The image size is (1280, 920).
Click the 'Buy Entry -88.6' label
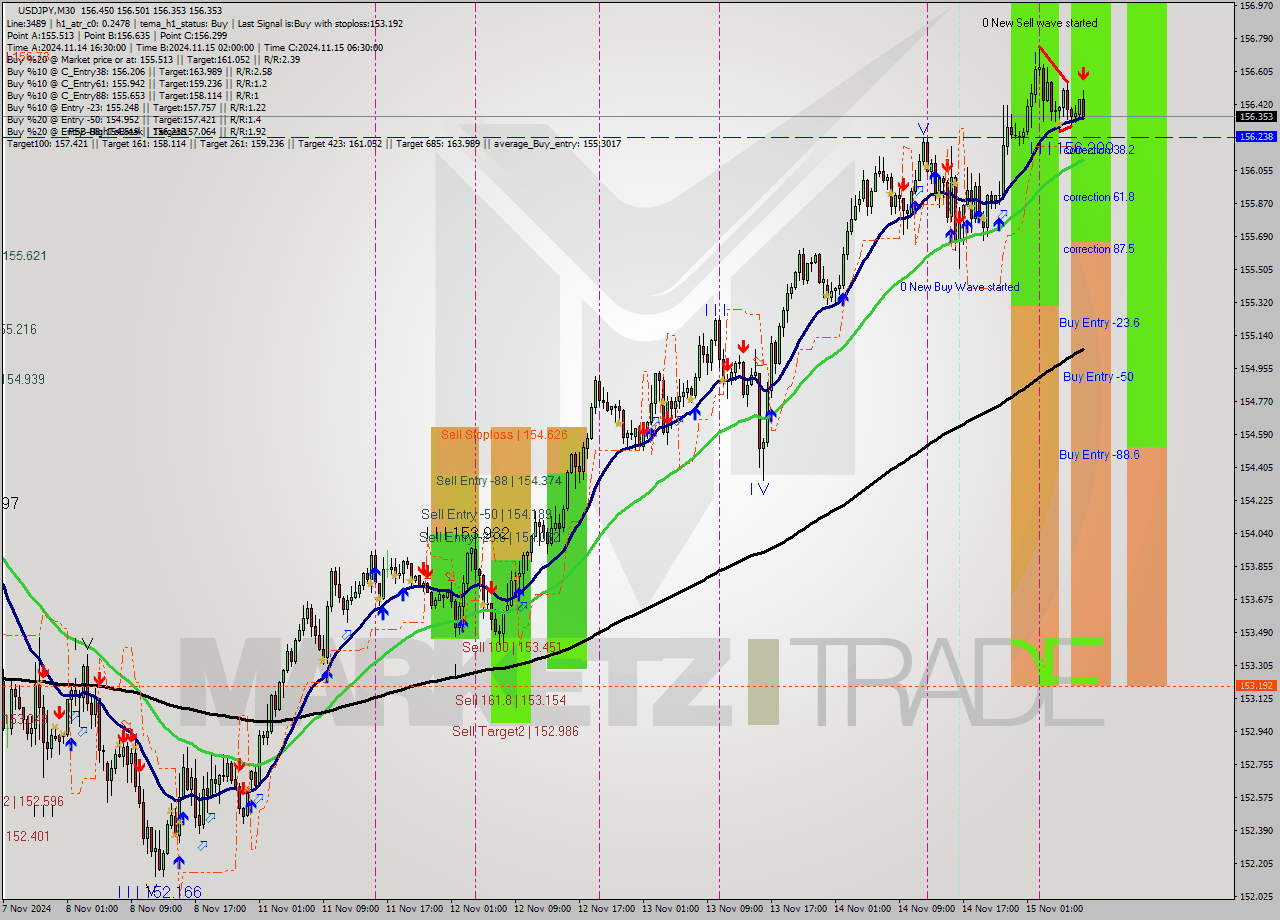click(x=1099, y=455)
